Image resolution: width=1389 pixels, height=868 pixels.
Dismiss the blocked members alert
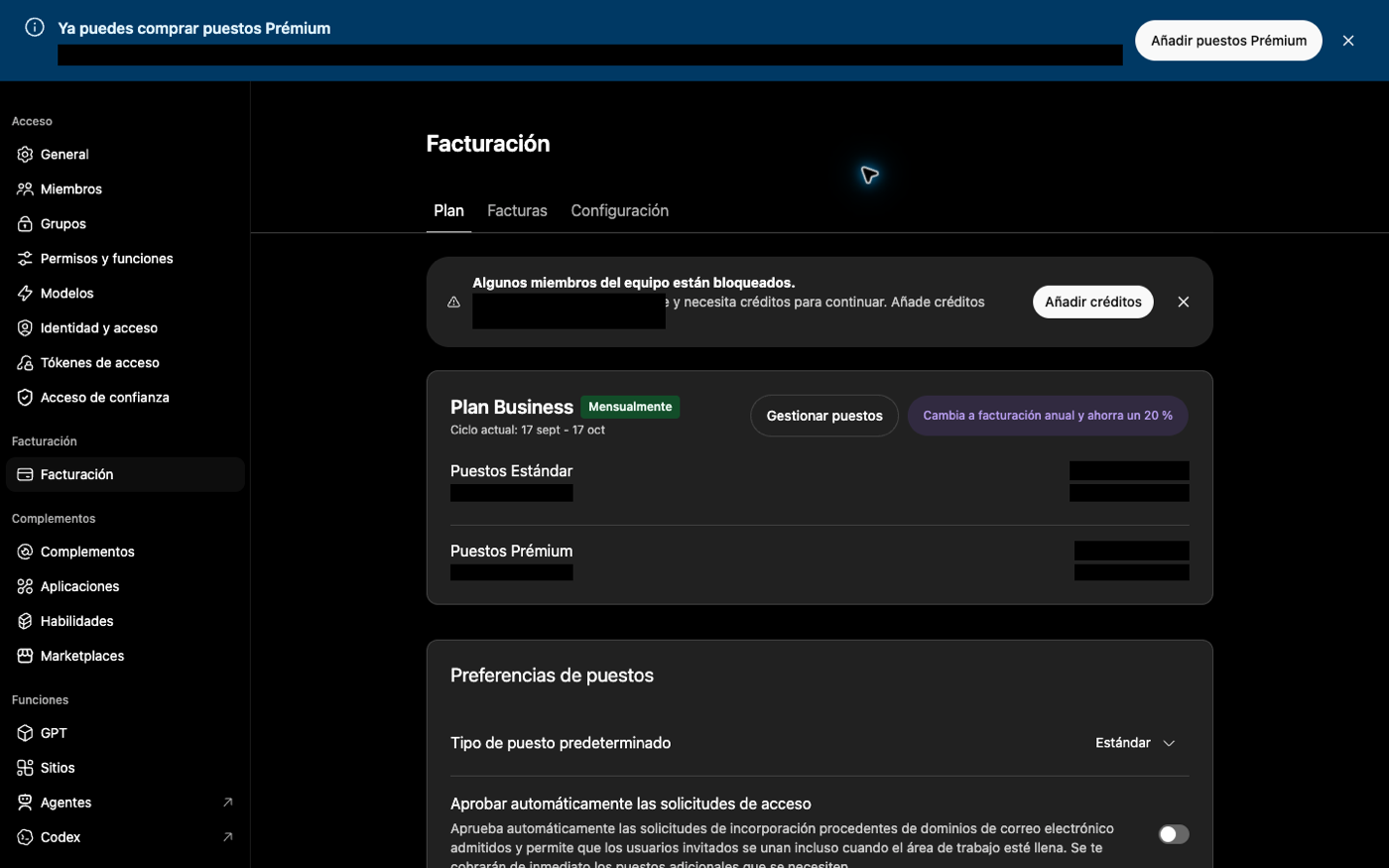(1184, 302)
